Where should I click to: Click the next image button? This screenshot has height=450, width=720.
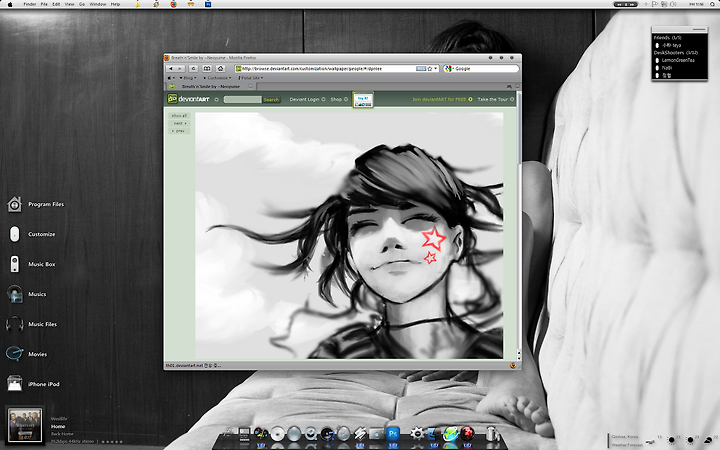pyautogui.click(x=179, y=123)
